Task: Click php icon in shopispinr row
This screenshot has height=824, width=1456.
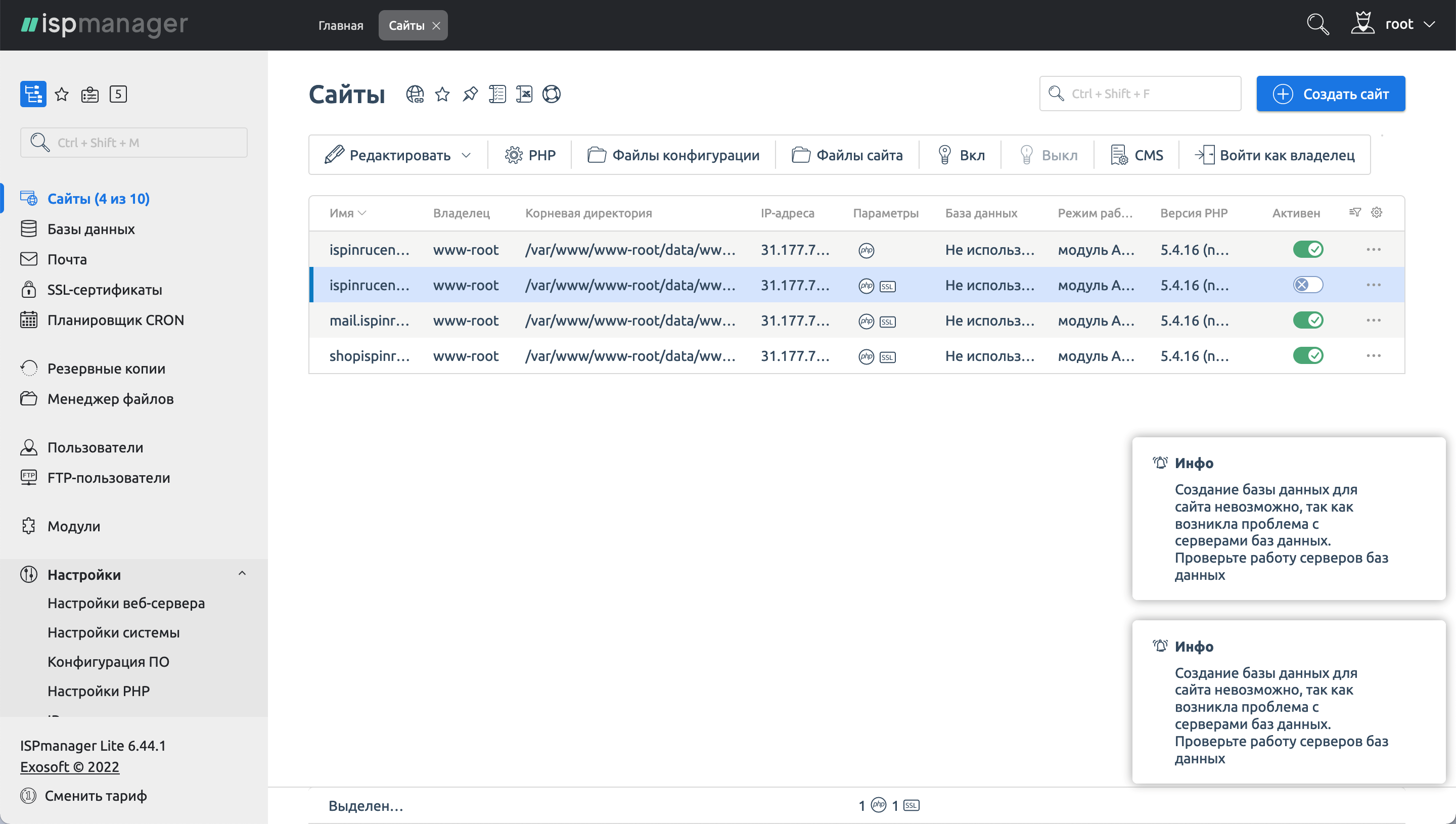Action: click(x=867, y=356)
